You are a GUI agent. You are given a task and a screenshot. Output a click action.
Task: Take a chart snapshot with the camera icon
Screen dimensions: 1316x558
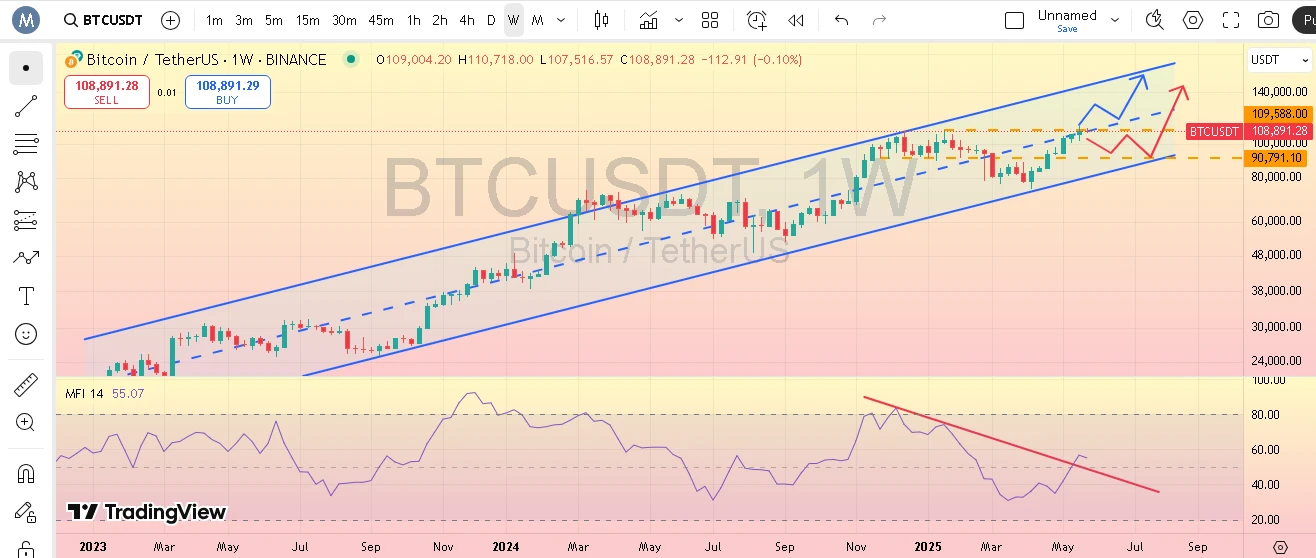coord(1268,20)
